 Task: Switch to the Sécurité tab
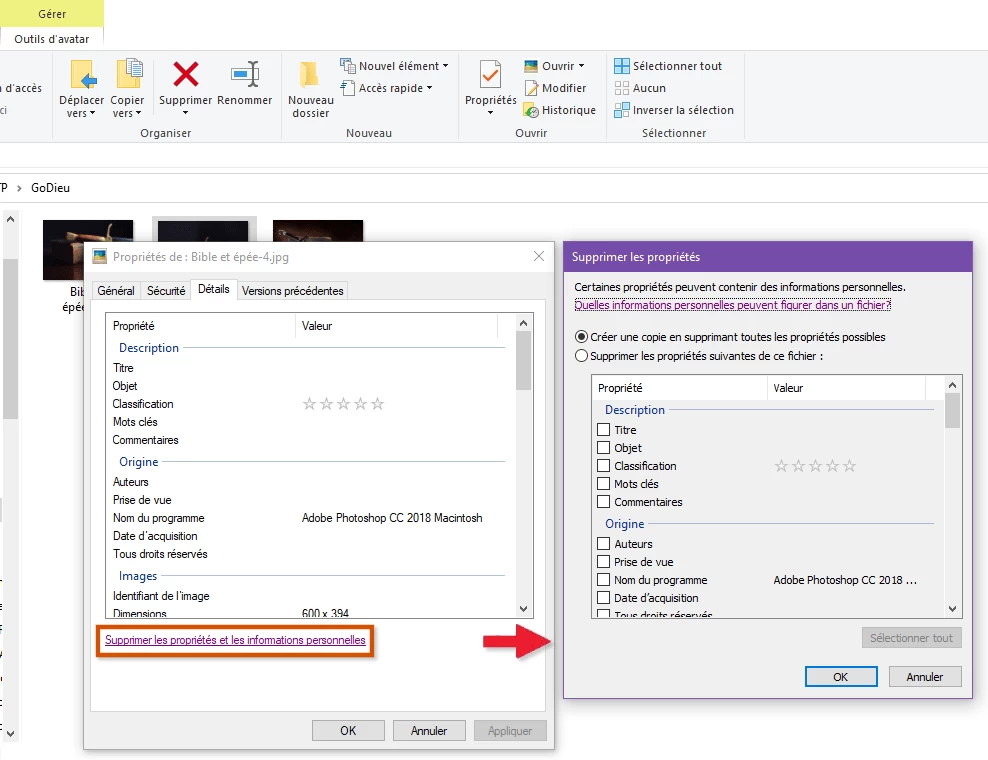(166, 291)
